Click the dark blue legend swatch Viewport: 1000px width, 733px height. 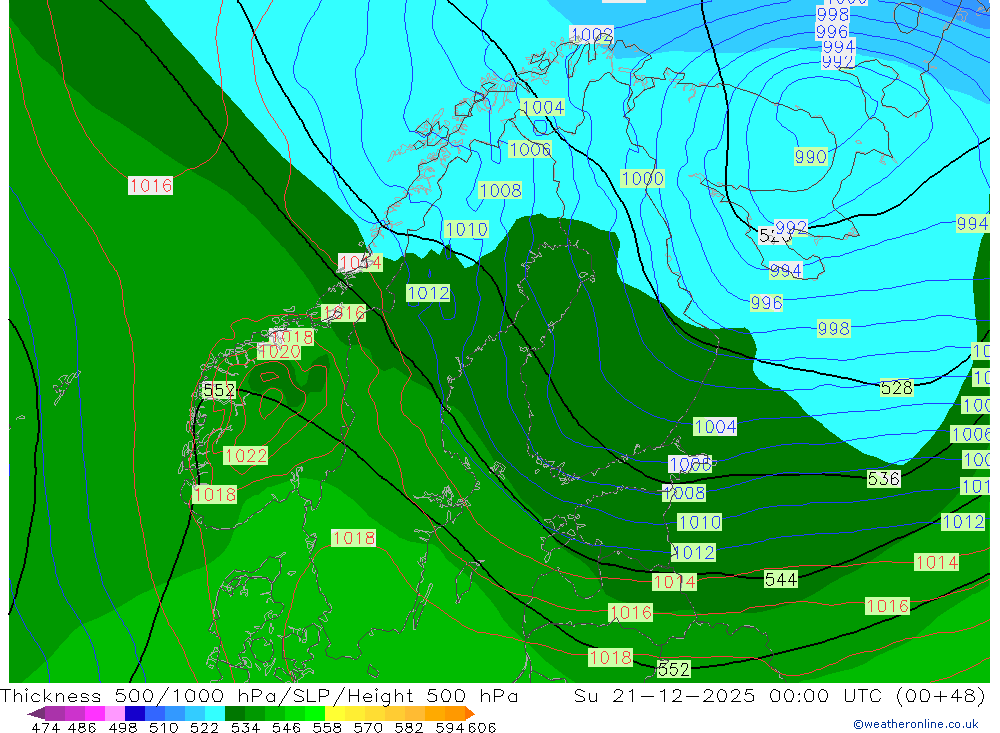tap(135, 713)
